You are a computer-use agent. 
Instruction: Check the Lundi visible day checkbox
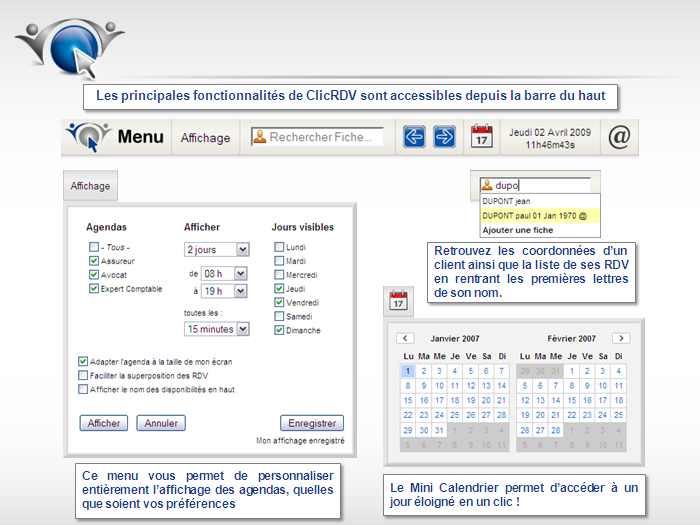coord(279,247)
